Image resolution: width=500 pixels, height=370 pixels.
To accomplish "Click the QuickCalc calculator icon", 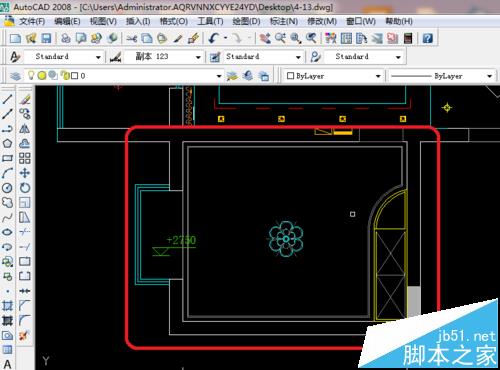I will click(408, 38).
